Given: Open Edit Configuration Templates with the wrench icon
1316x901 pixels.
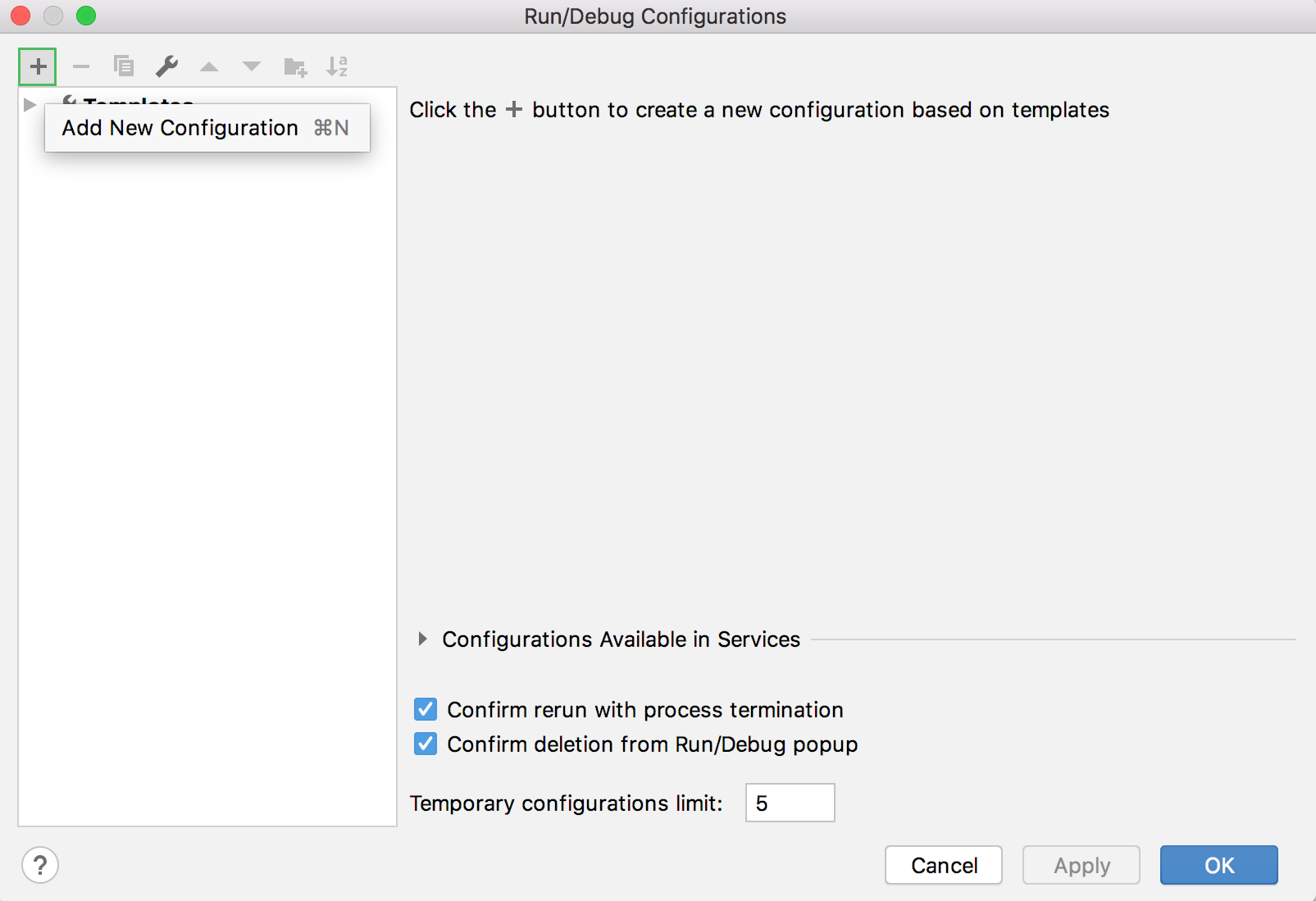Looking at the screenshot, I should (166, 66).
